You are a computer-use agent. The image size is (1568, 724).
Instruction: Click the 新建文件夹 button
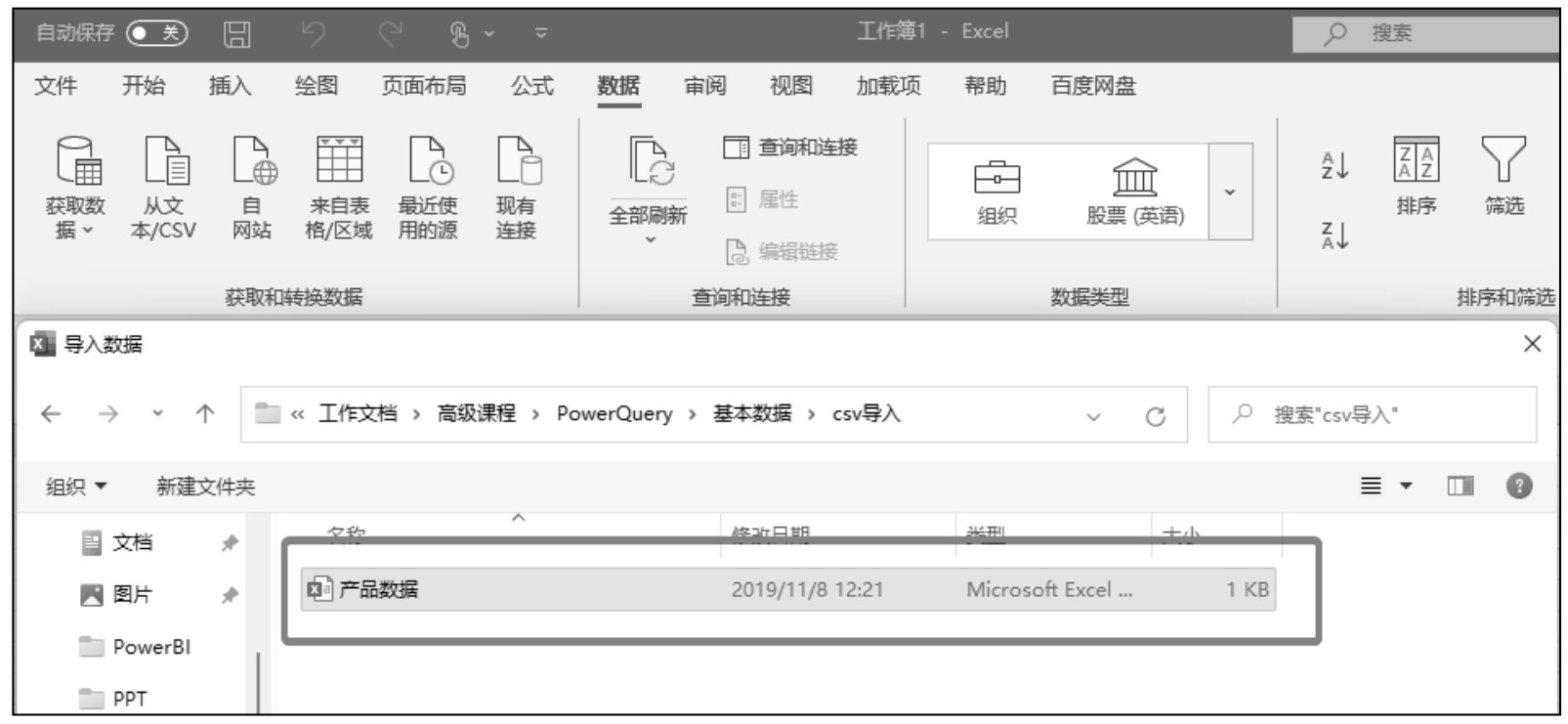point(205,487)
